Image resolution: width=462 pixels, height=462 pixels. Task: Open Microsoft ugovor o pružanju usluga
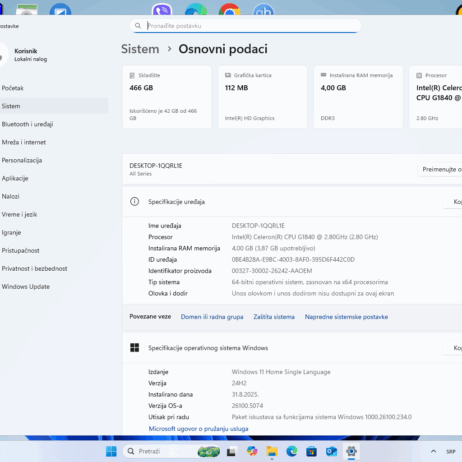[x=198, y=429]
